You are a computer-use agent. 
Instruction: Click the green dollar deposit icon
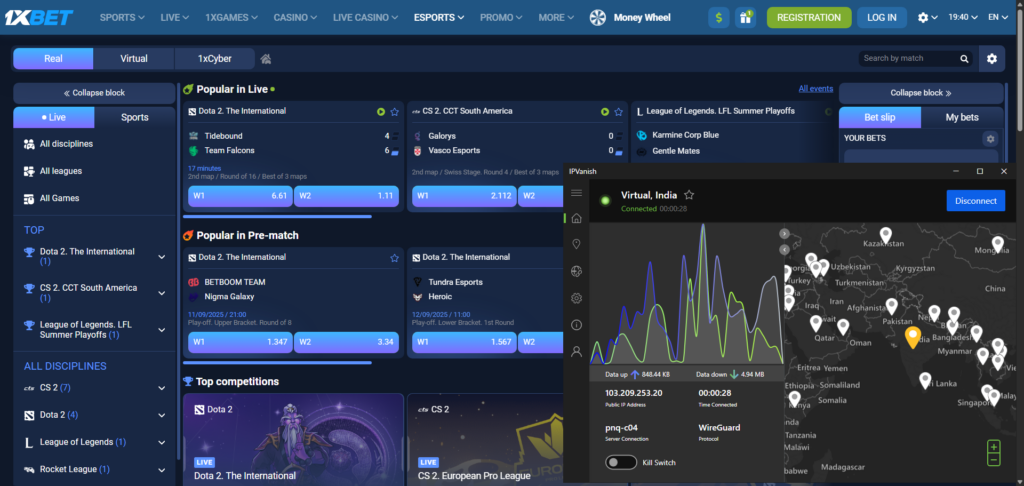(x=719, y=18)
